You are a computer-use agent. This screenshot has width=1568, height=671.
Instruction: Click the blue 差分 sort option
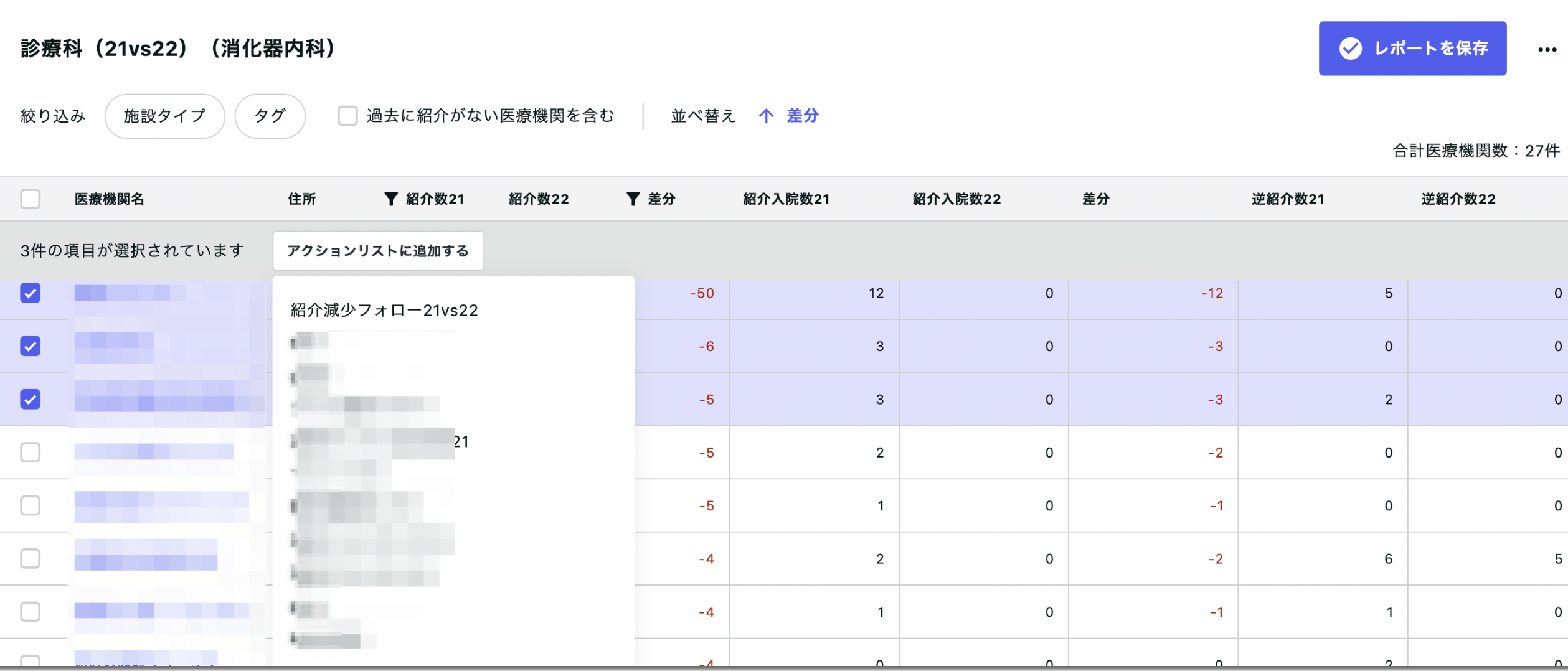point(803,116)
